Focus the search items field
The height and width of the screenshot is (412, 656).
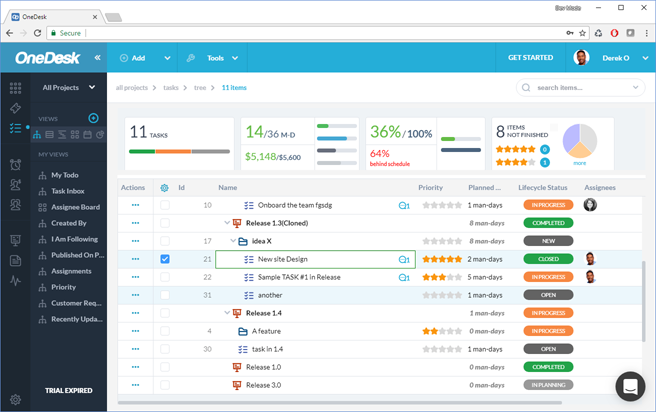coord(582,87)
